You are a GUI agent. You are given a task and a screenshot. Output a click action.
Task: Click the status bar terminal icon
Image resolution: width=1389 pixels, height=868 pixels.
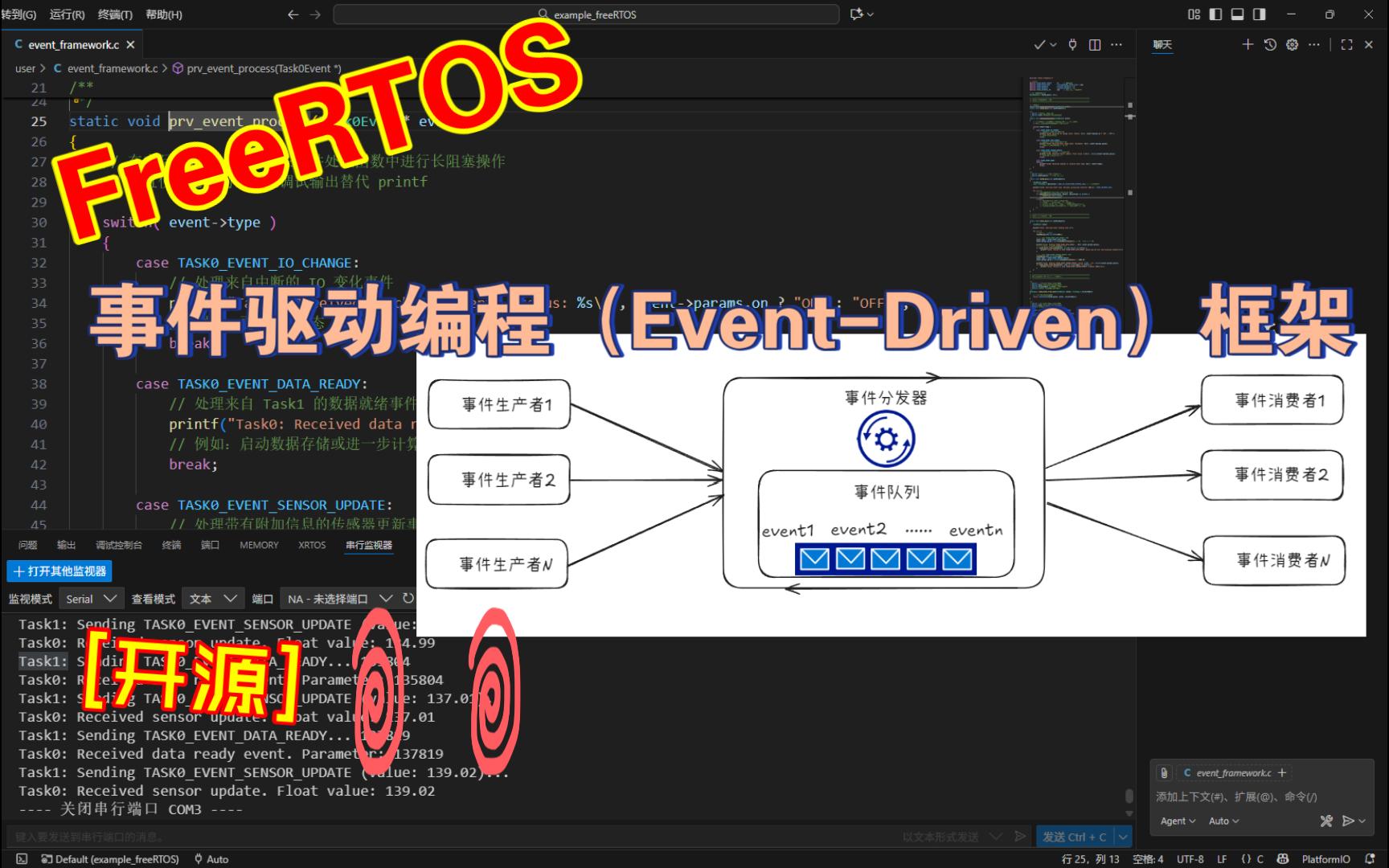tap(22, 859)
